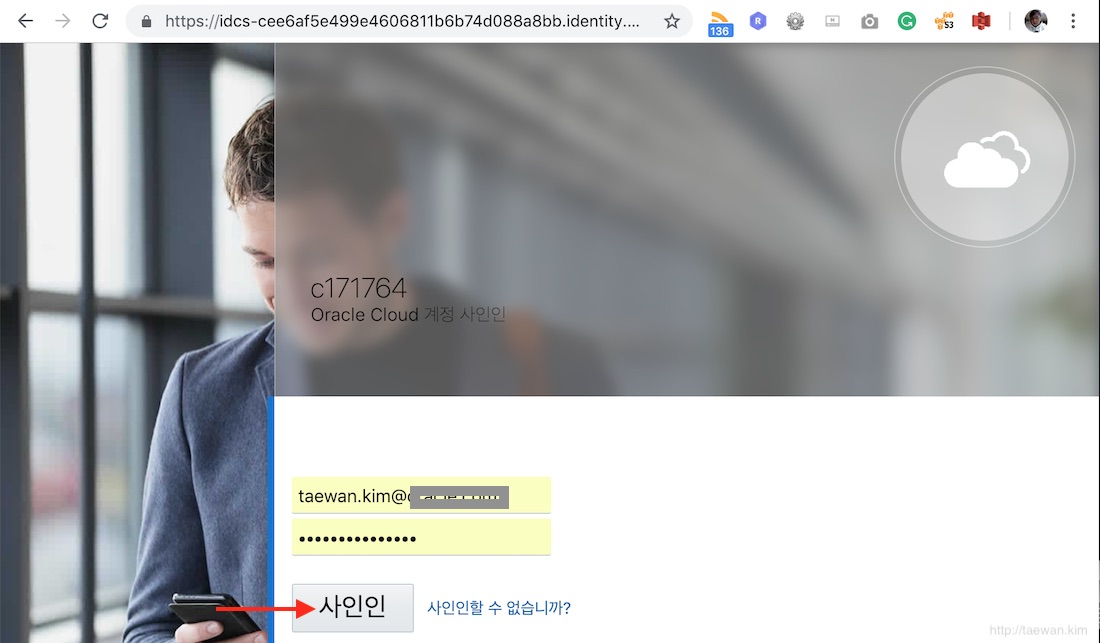This screenshot has width=1100, height=643.
Task: Click the gray monitor extension icon
Action: pyautogui.click(x=832, y=22)
